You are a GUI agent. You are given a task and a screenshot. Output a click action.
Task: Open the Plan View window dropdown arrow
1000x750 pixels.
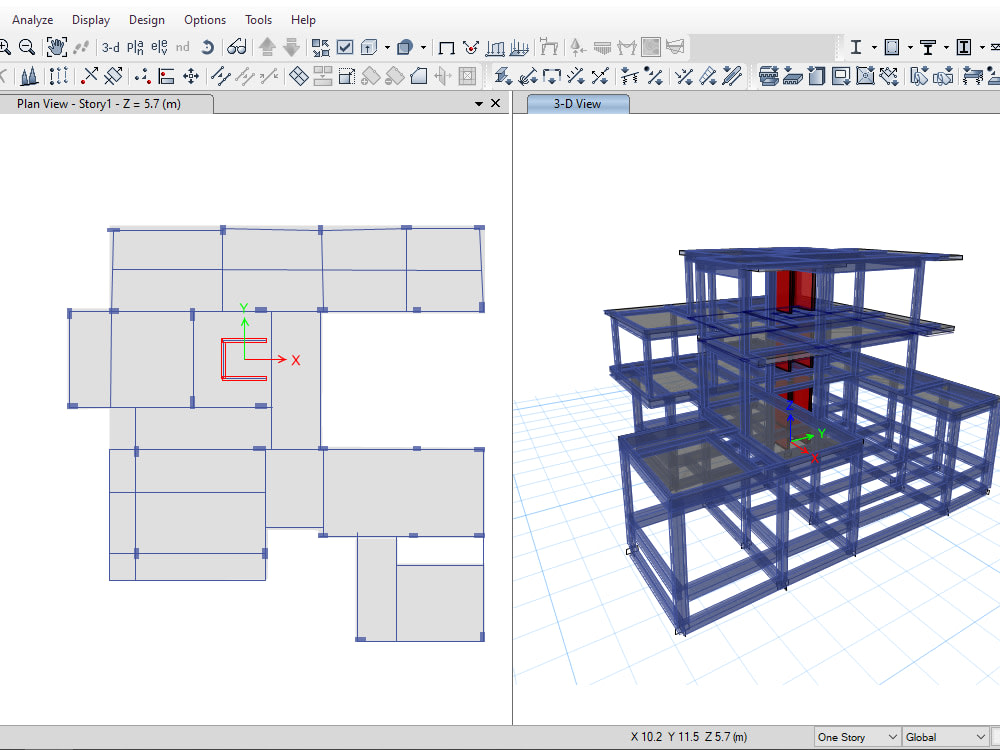tap(481, 103)
